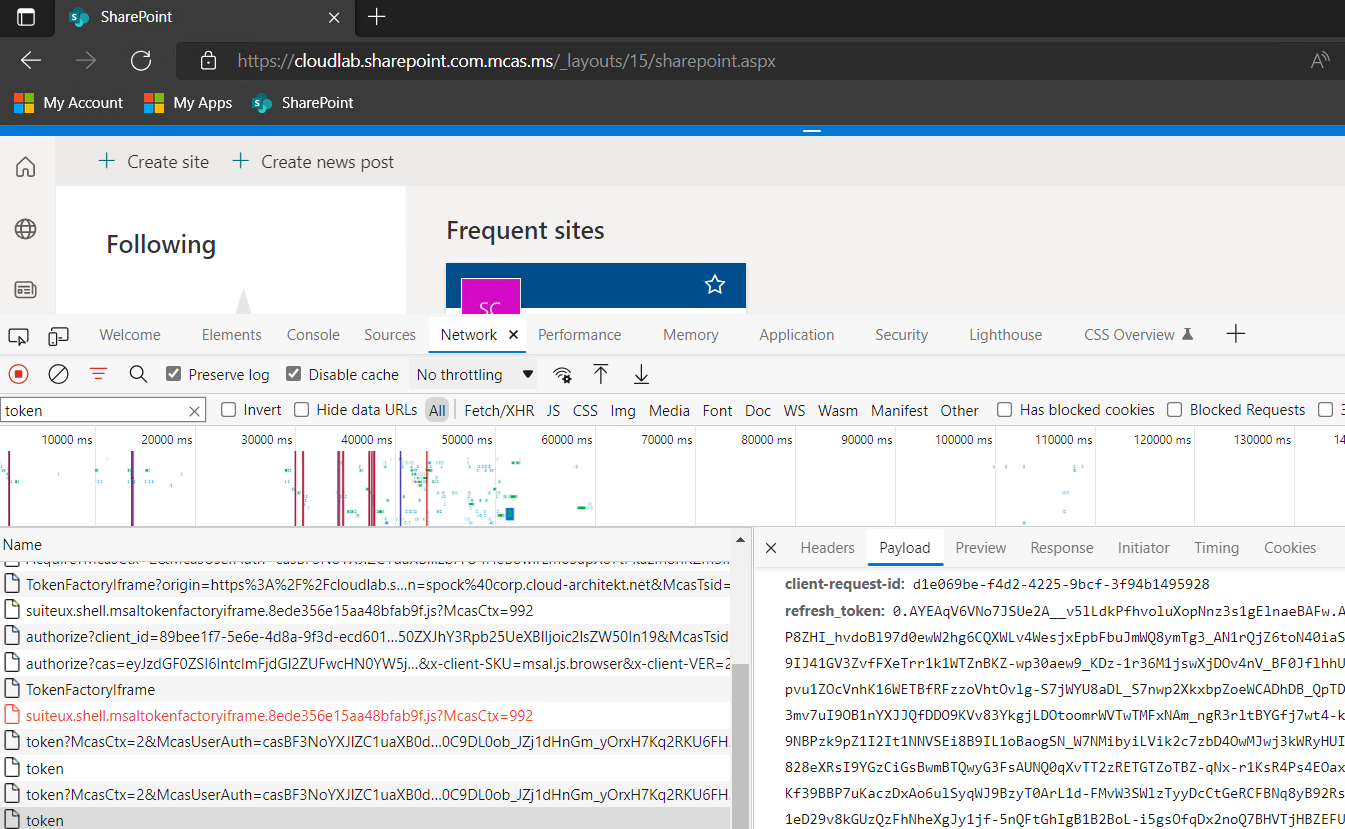
Task: Stop recording network log
Action: (18, 374)
